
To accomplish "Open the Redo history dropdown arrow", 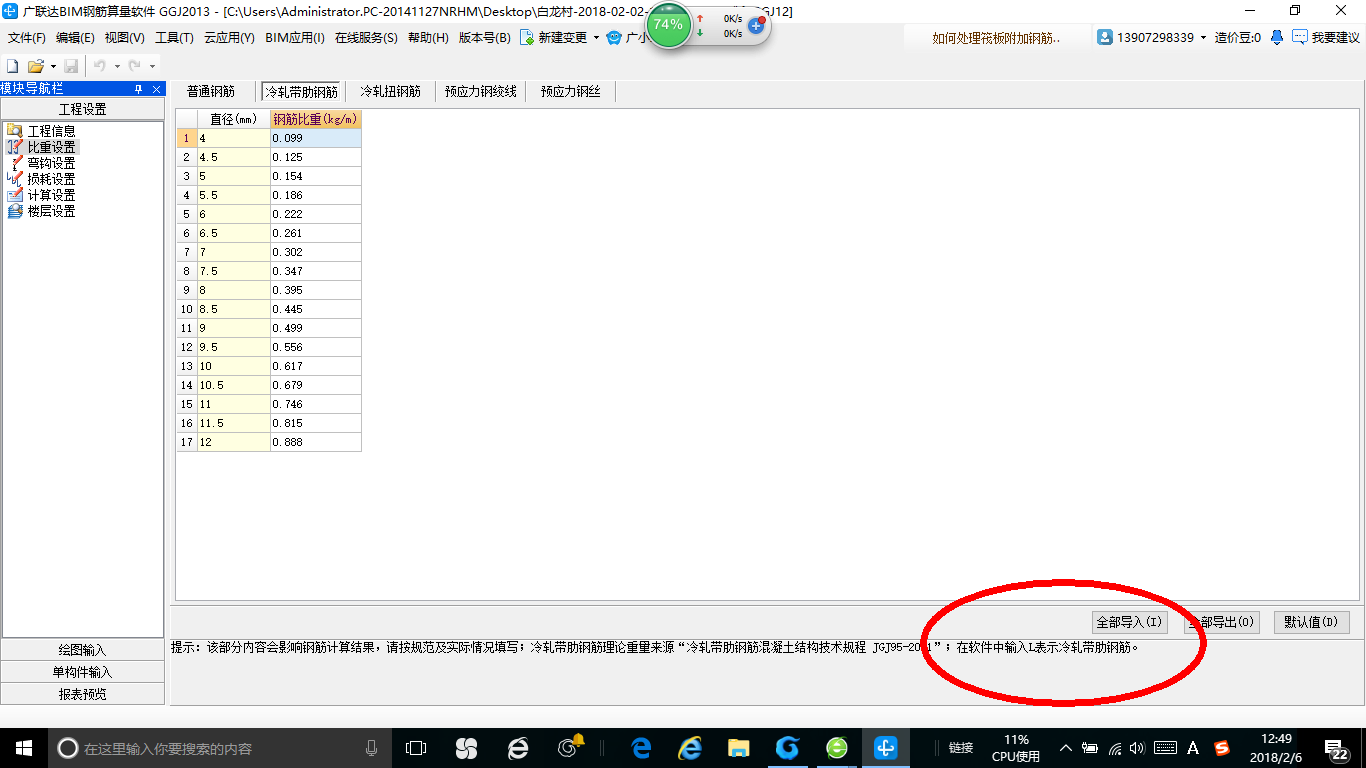I will [x=152, y=66].
